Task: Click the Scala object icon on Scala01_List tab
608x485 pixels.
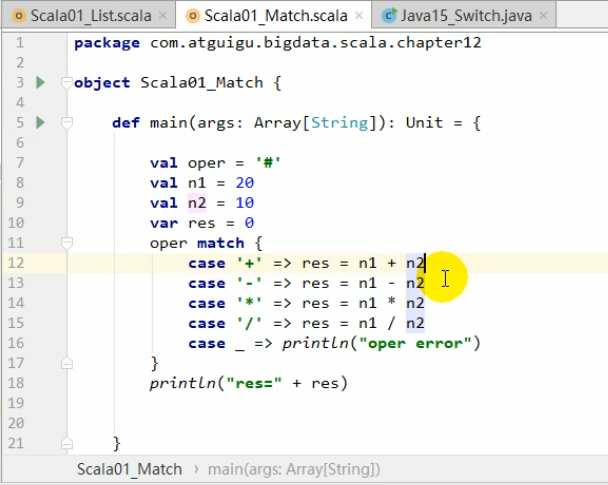Action: [x=19, y=16]
